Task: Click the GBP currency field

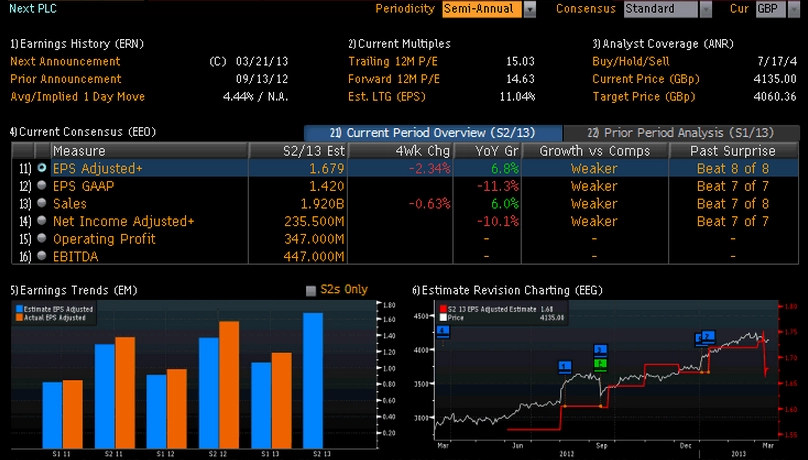Action: (771, 9)
